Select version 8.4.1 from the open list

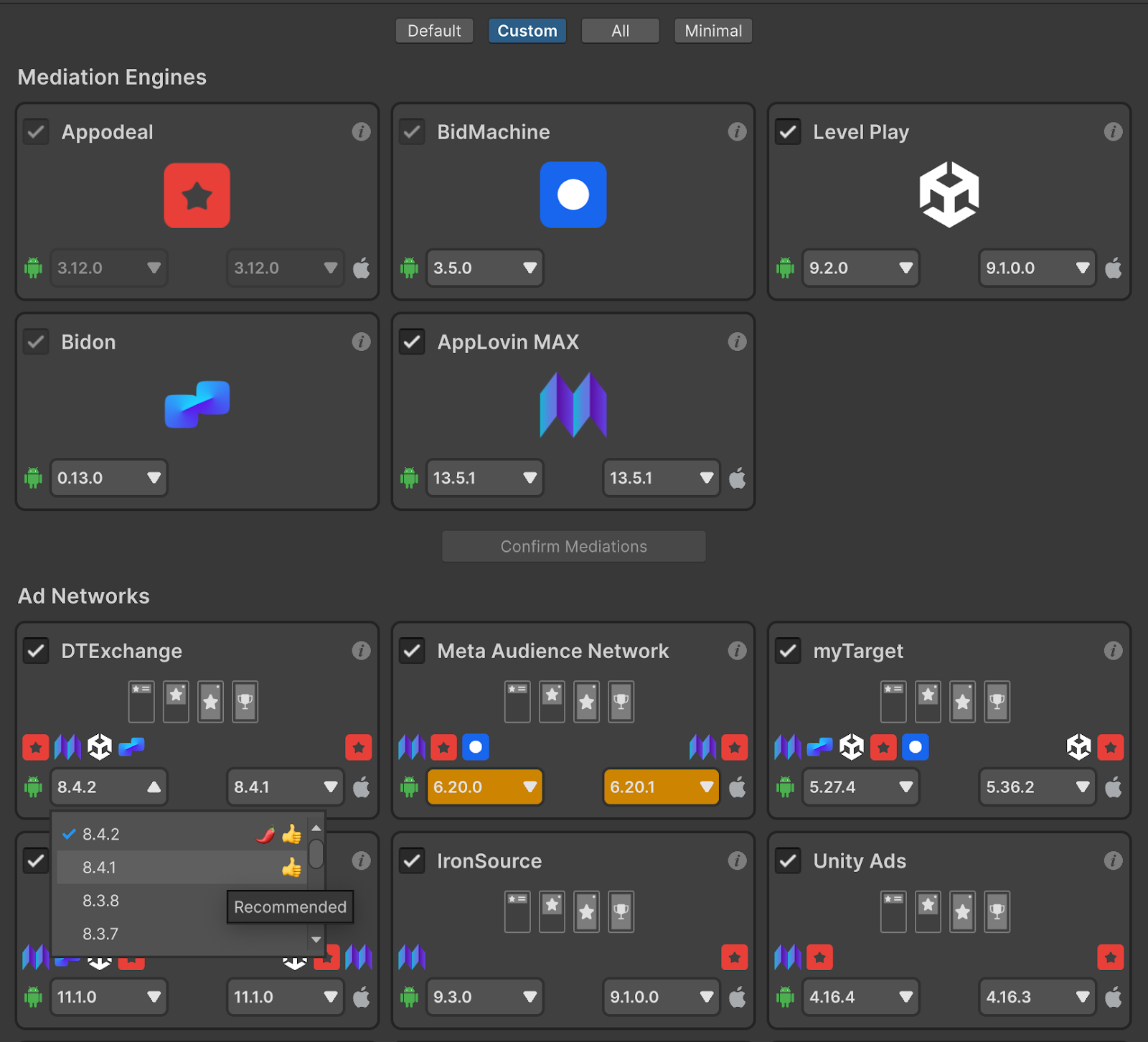click(100, 868)
